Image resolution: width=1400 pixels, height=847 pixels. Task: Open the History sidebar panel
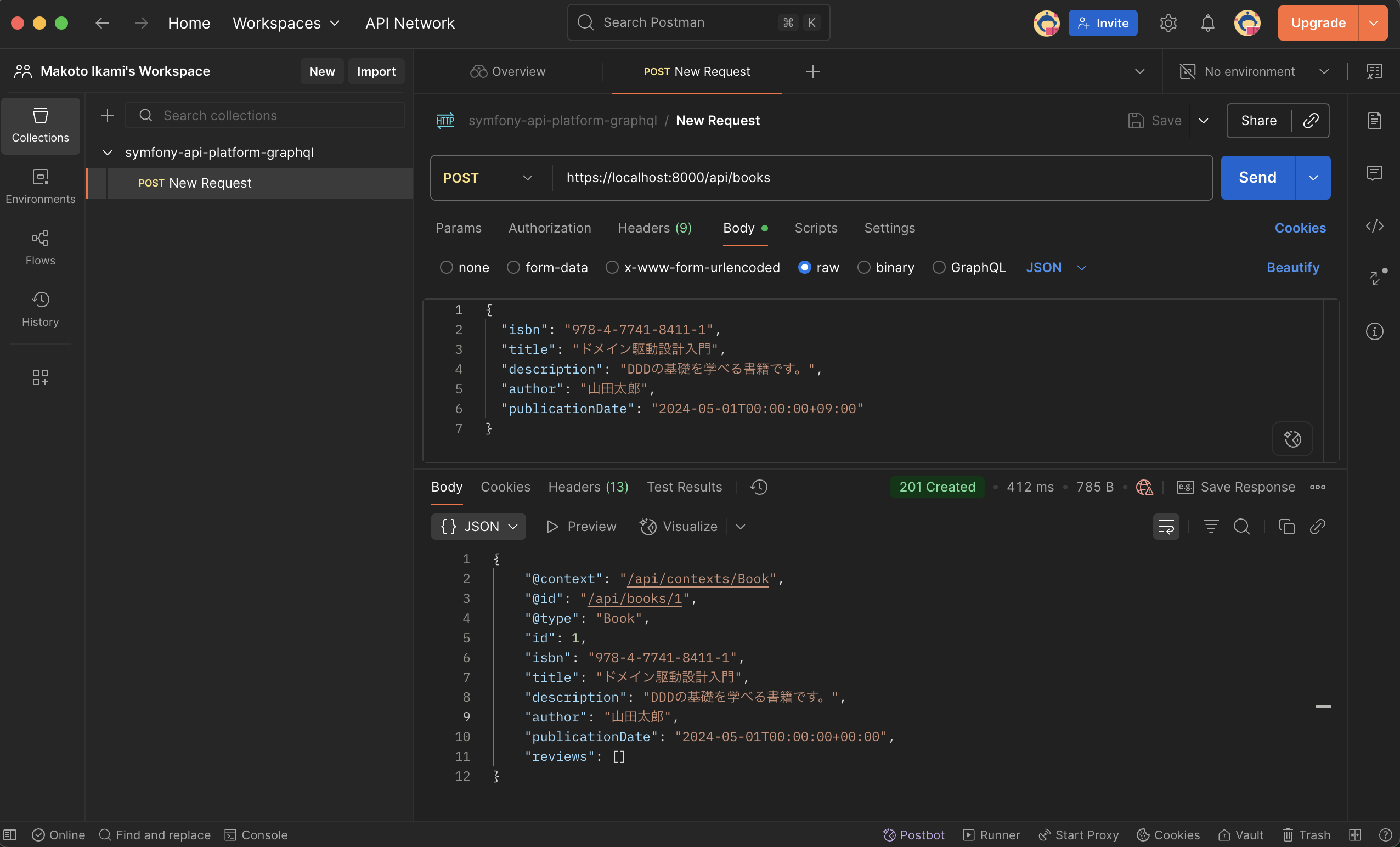pos(41,309)
